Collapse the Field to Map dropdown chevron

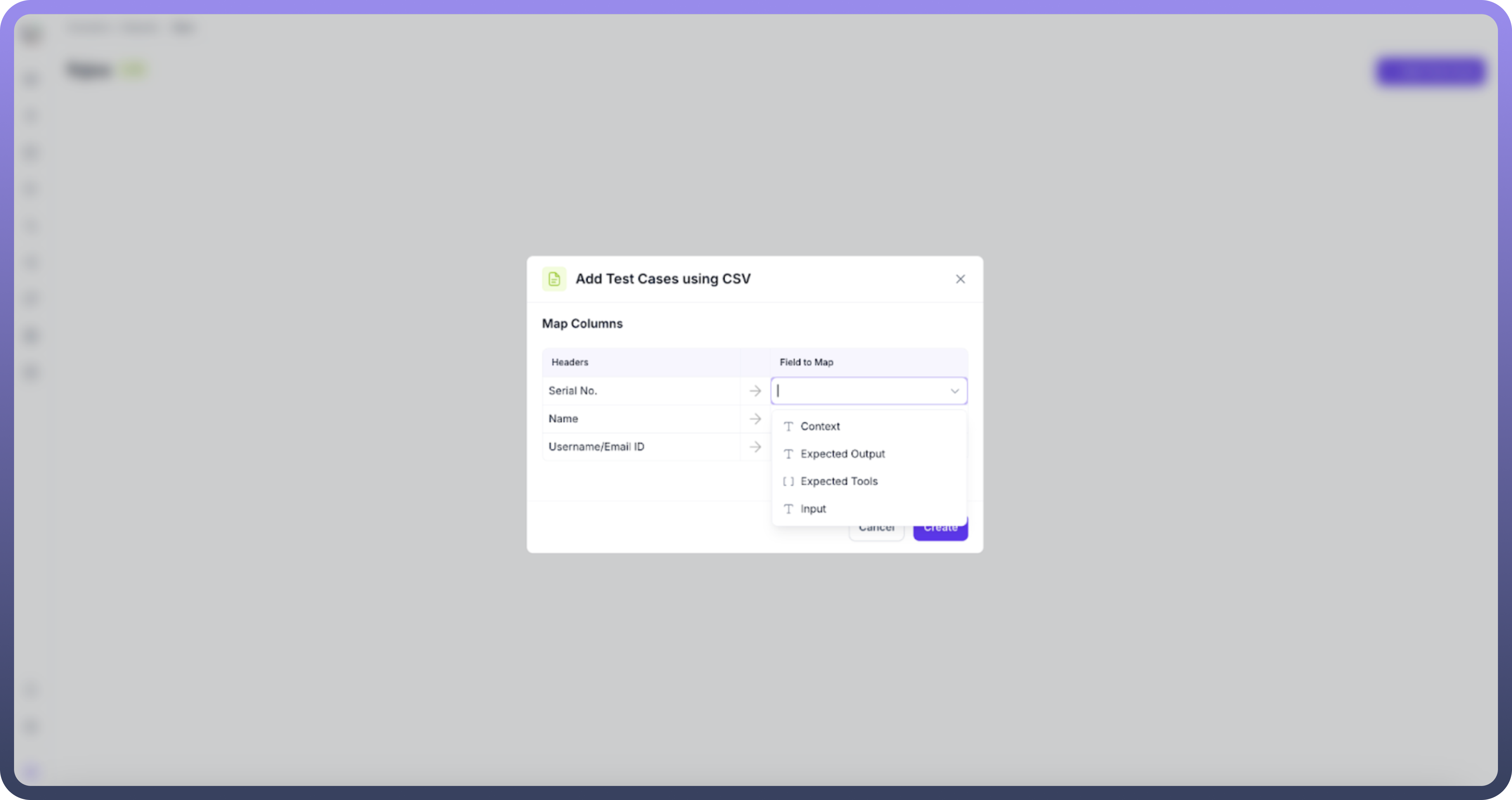[x=954, y=391]
